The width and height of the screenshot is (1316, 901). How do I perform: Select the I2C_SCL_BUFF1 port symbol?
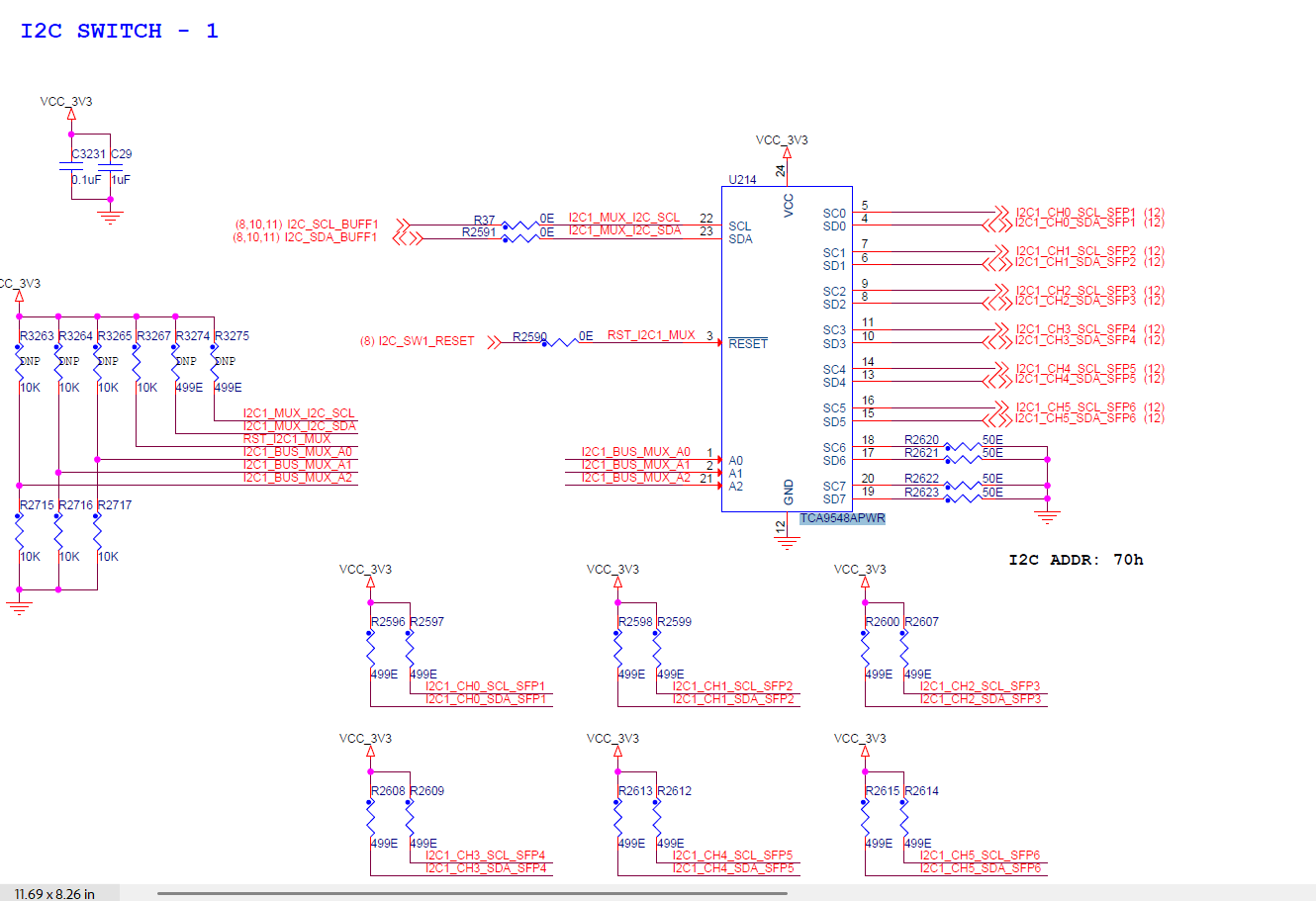[401, 226]
